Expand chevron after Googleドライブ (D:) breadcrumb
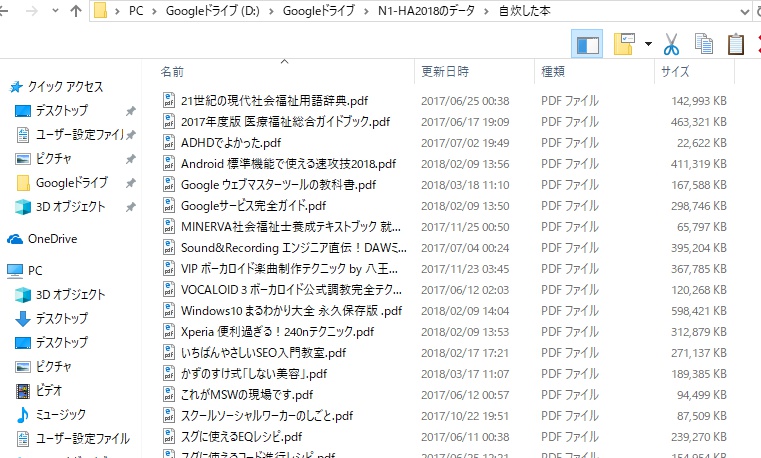Image resolution: width=761 pixels, height=458 pixels. click(272, 11)
